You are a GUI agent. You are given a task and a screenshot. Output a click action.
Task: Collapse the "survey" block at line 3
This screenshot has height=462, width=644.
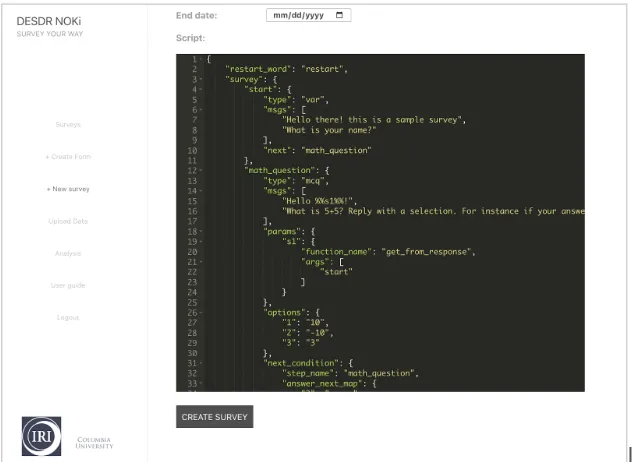200,79
